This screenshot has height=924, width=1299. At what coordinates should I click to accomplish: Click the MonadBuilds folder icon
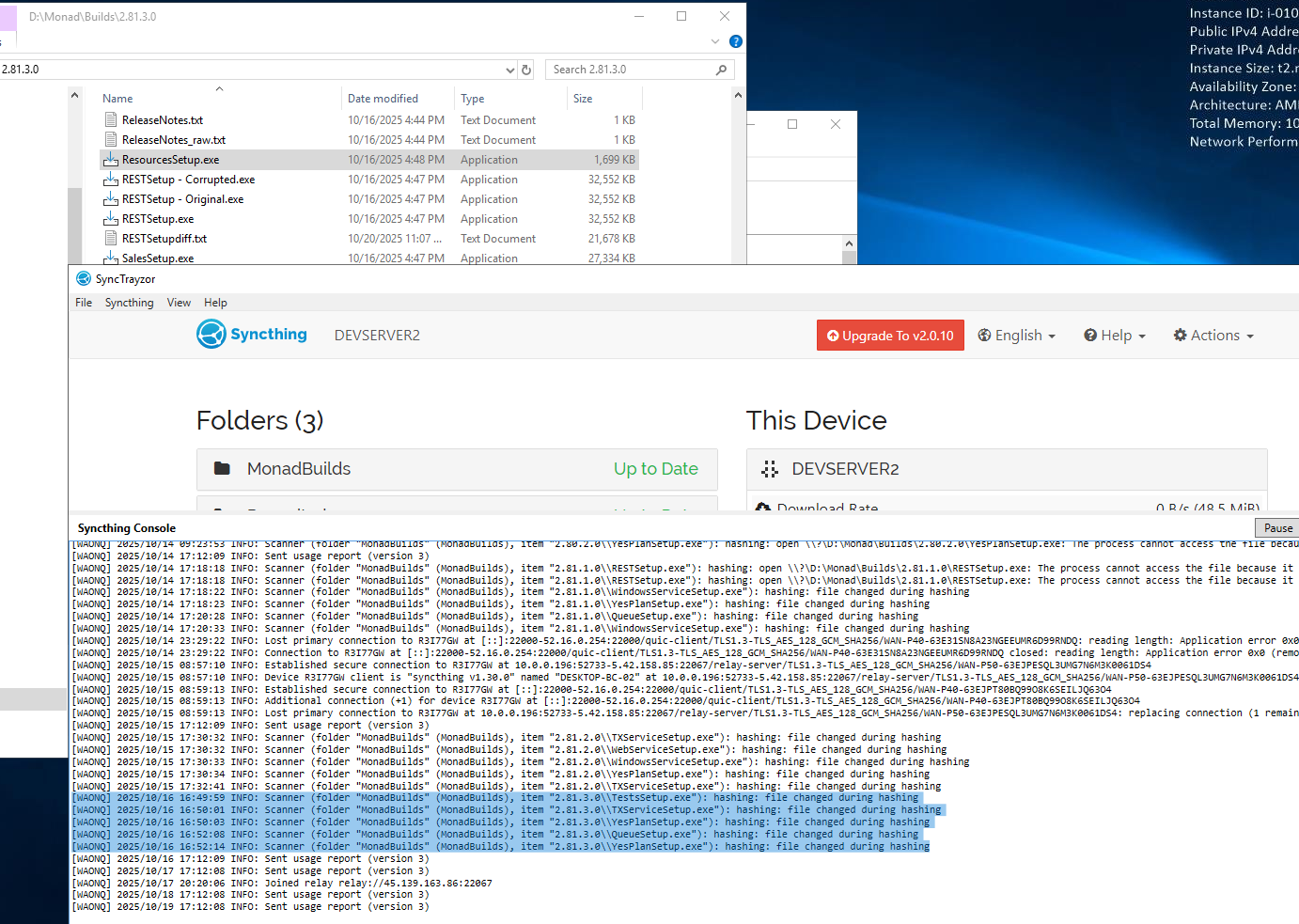223,468
